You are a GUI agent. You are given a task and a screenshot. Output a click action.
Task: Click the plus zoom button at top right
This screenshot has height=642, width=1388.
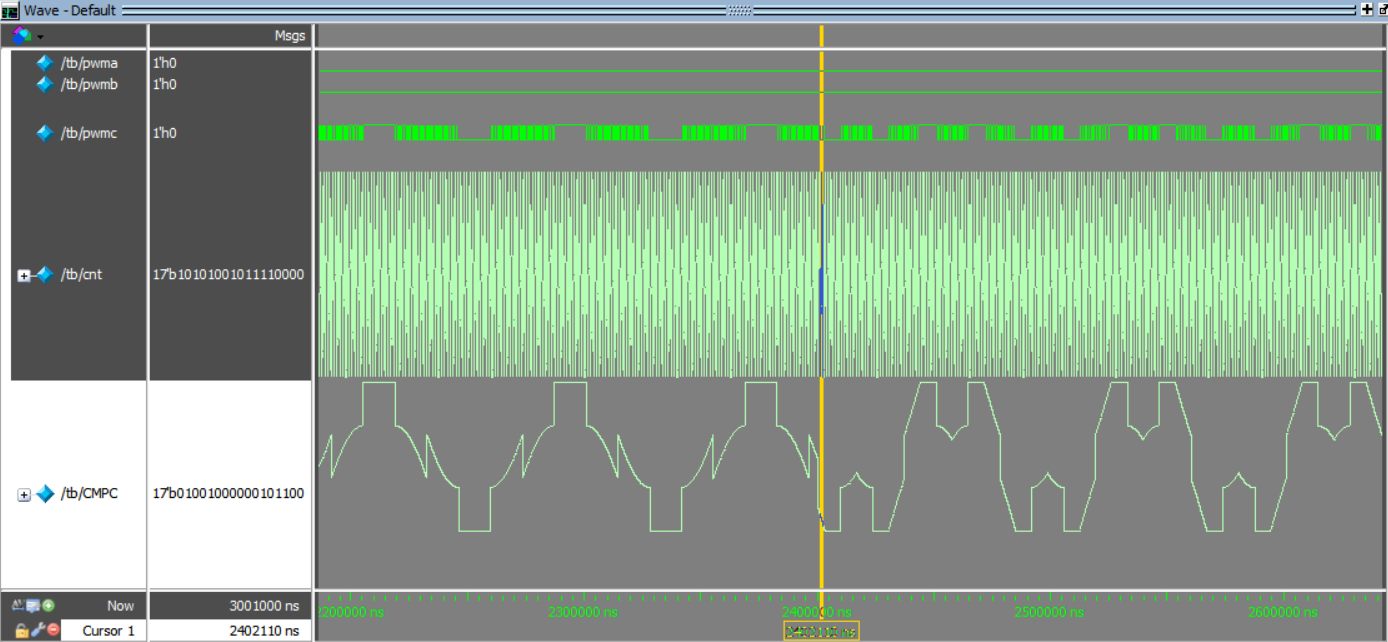pyautogui.click(x=1368, y=10)
